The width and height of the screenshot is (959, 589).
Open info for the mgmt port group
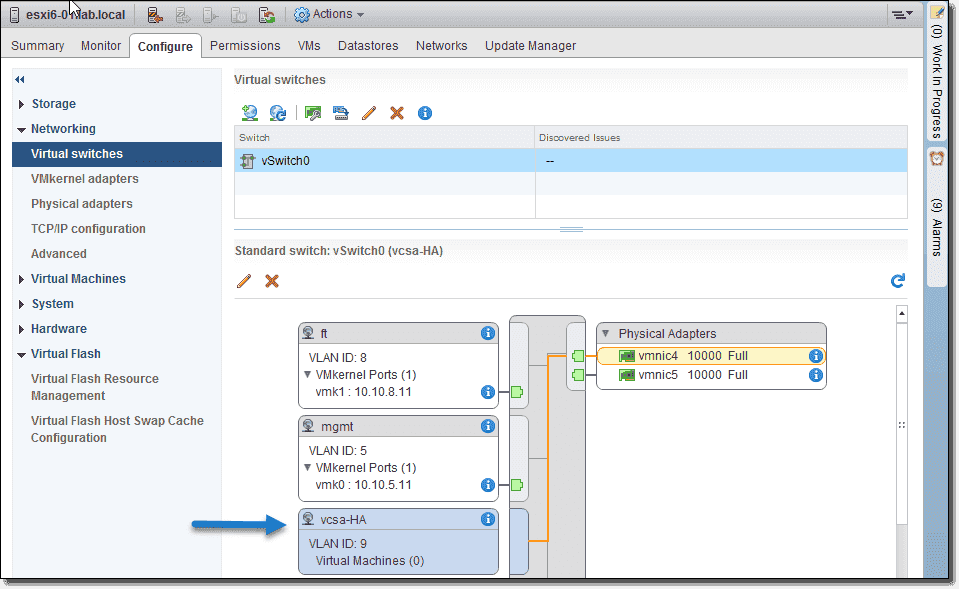(487, 426)
